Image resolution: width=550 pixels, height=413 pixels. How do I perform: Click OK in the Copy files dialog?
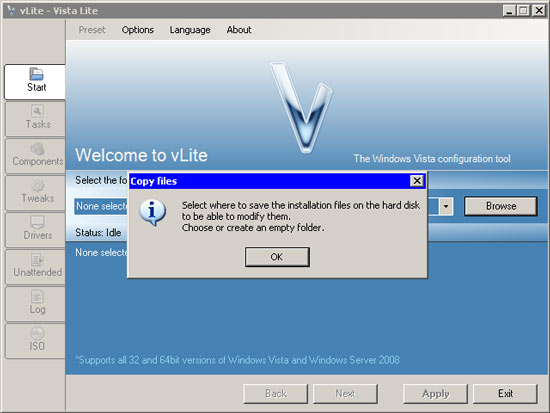pos(277,257)
